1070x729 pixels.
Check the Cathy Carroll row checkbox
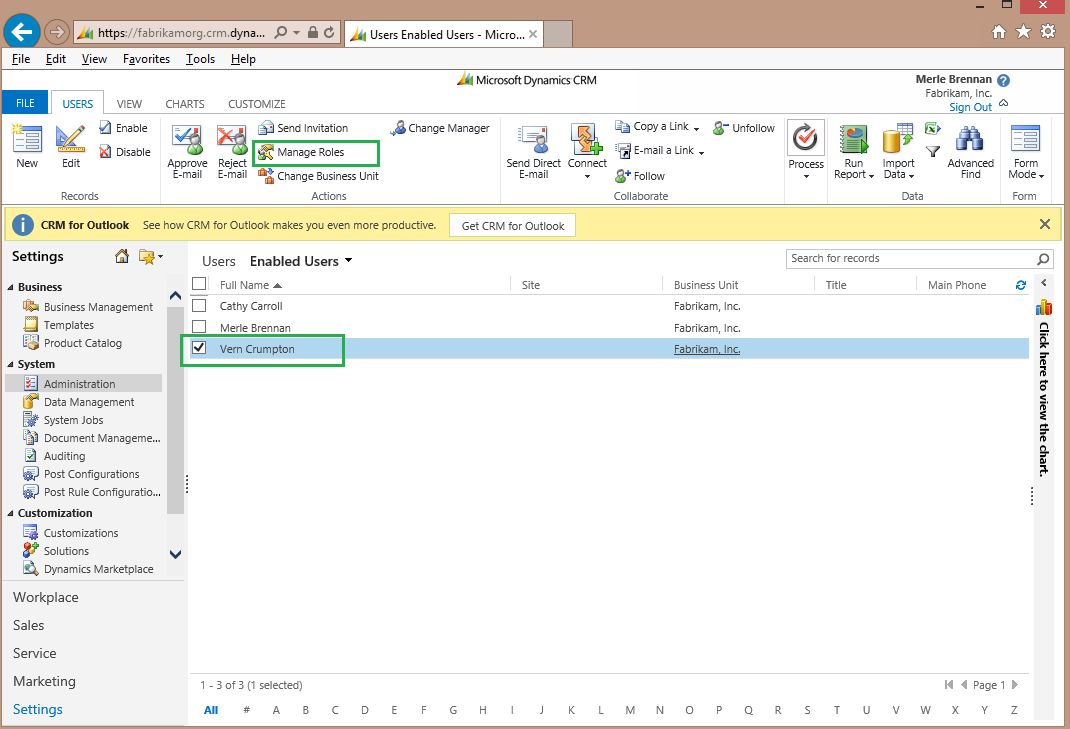tap(200, 306)
